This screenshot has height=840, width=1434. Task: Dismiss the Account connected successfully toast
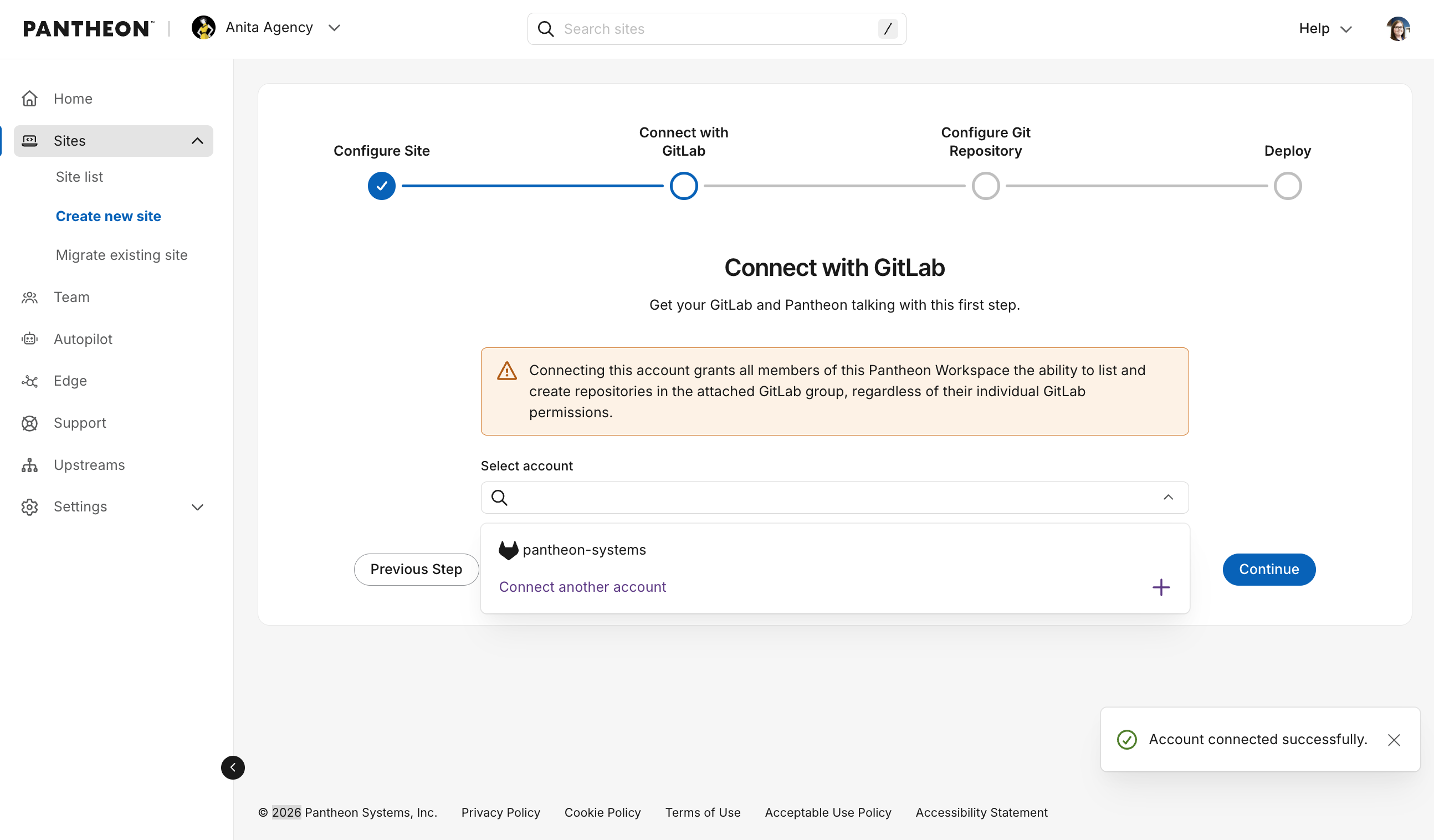point(1394,740)
